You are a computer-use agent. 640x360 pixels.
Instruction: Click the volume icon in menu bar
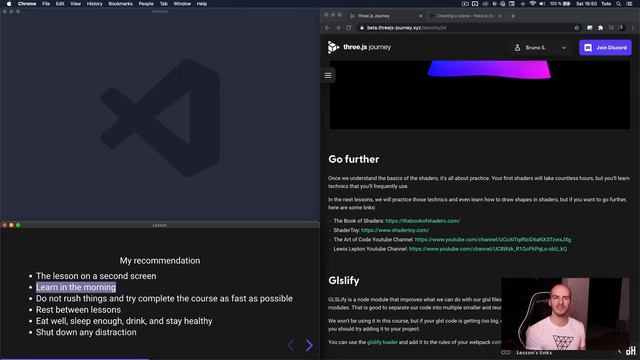(542, 4)
